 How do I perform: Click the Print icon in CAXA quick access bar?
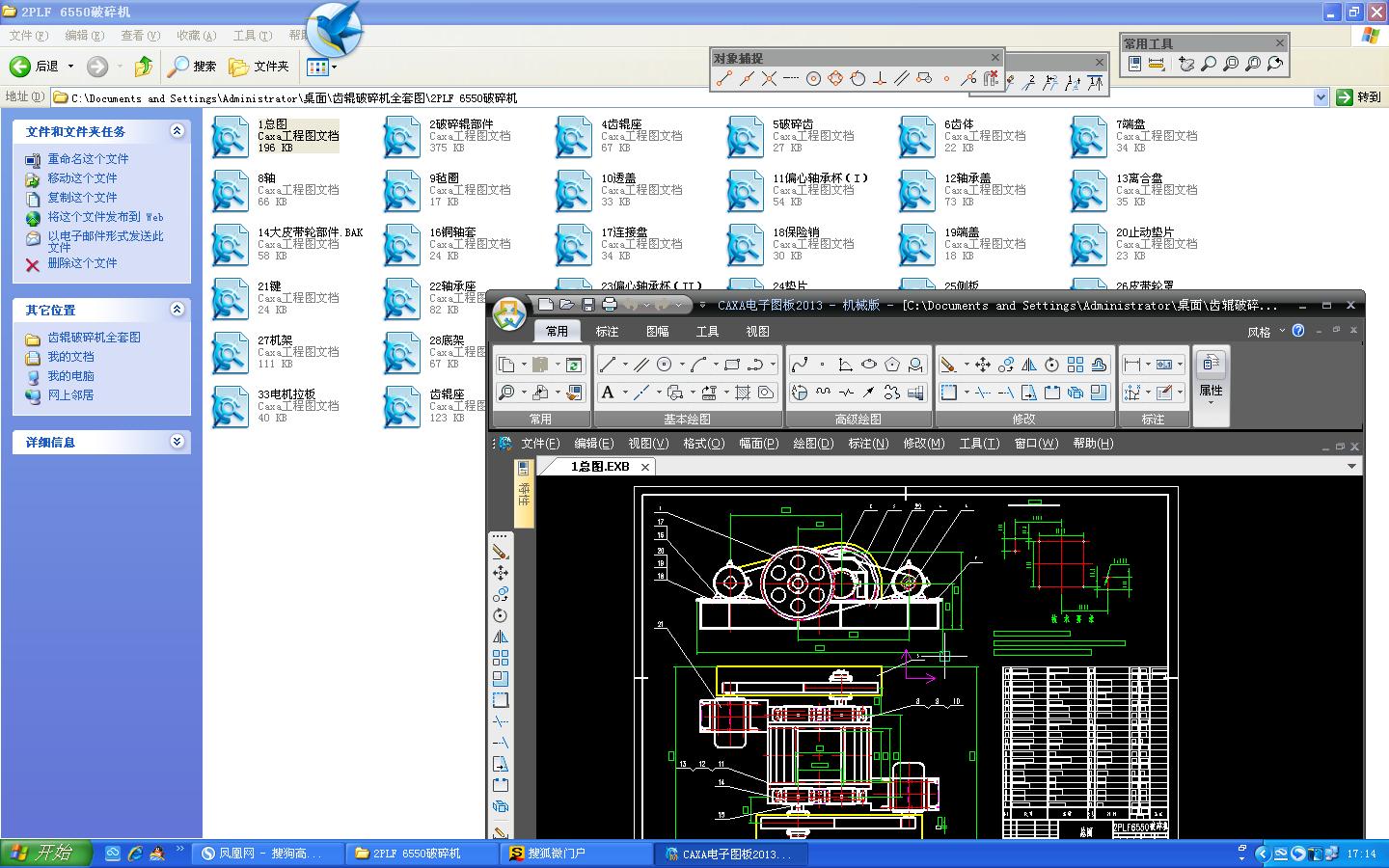pos(610,305)
